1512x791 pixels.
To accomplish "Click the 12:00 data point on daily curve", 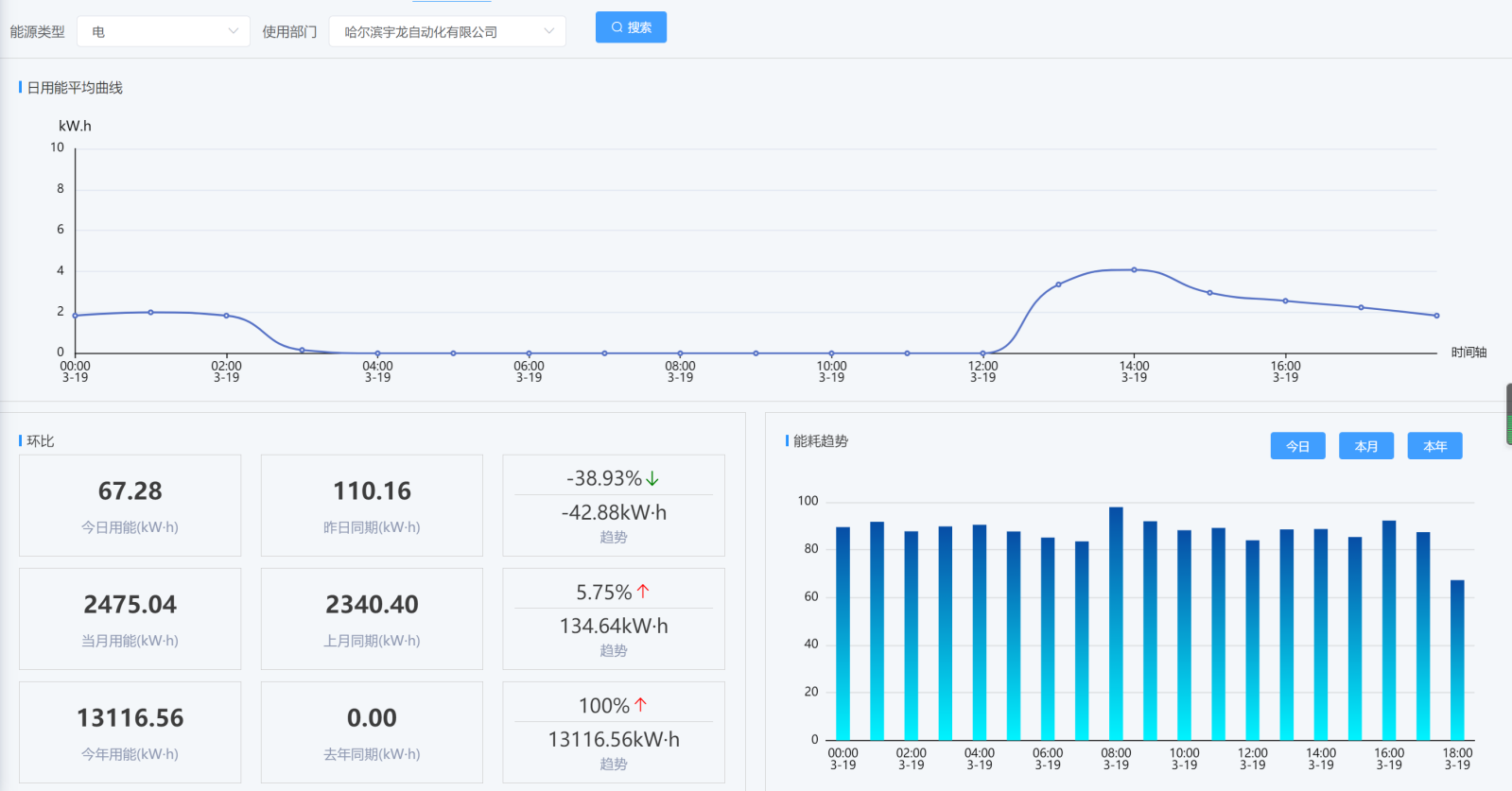I will click(x=982, y=353).
